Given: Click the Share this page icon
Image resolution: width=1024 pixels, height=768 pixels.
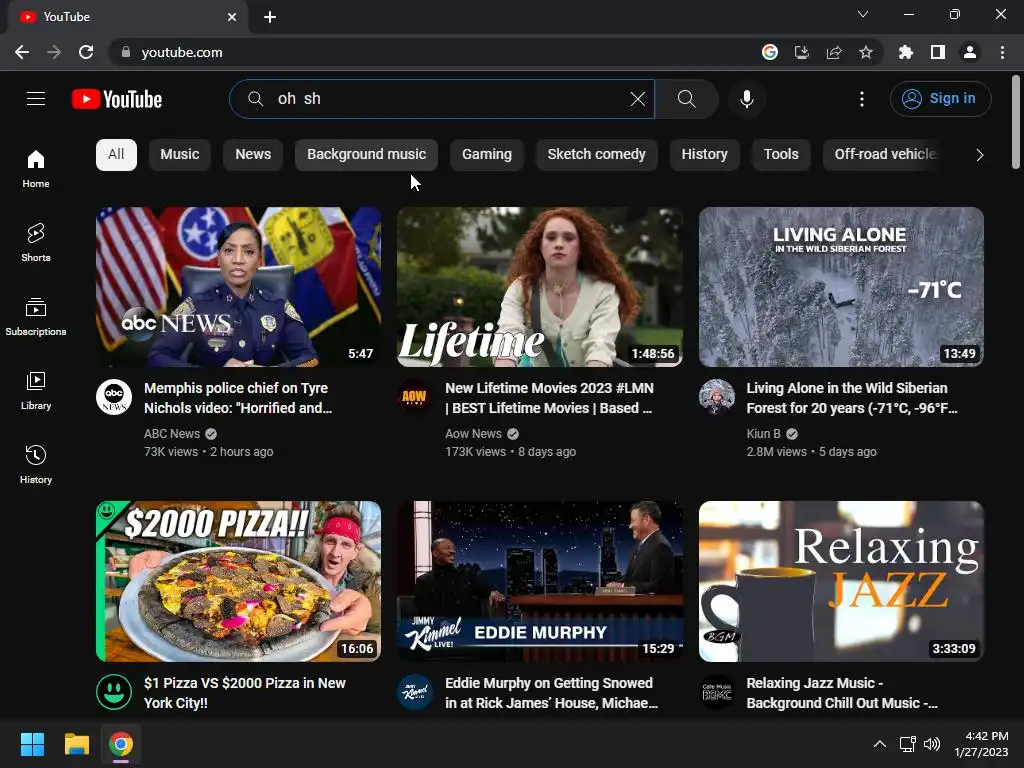Looking at the screenshot, I should pyautogui.click(x=833, y=52).
